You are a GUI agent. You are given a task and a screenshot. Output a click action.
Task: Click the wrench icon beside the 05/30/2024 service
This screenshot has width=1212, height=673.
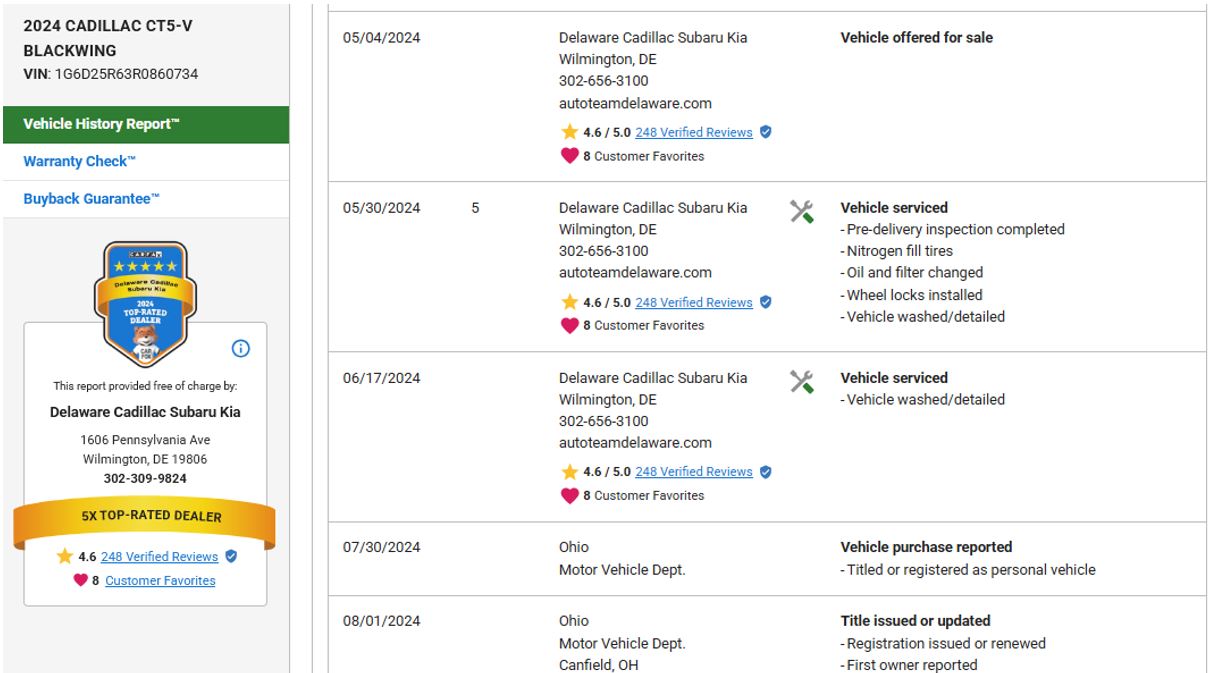(801, 211)
